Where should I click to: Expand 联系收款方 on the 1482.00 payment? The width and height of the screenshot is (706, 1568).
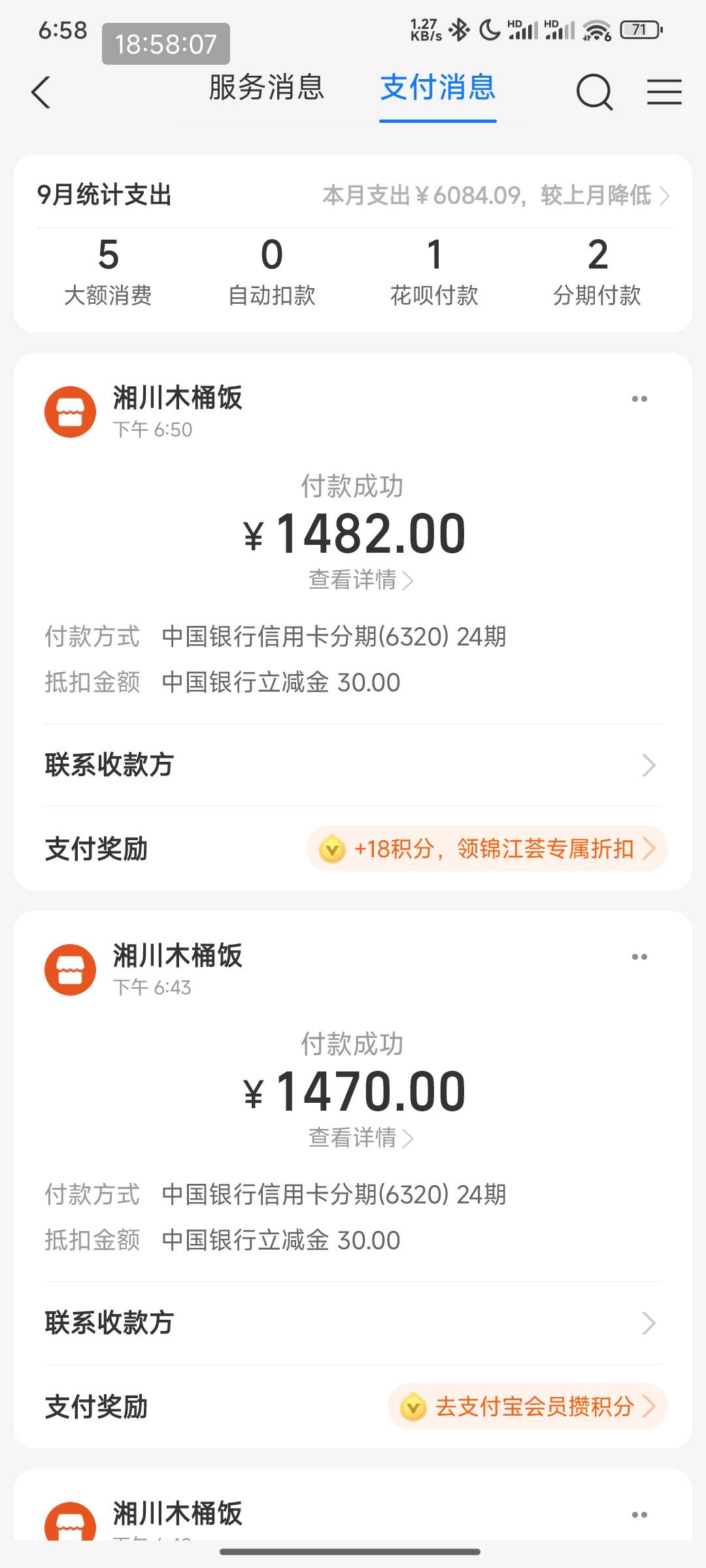[353, 765]
